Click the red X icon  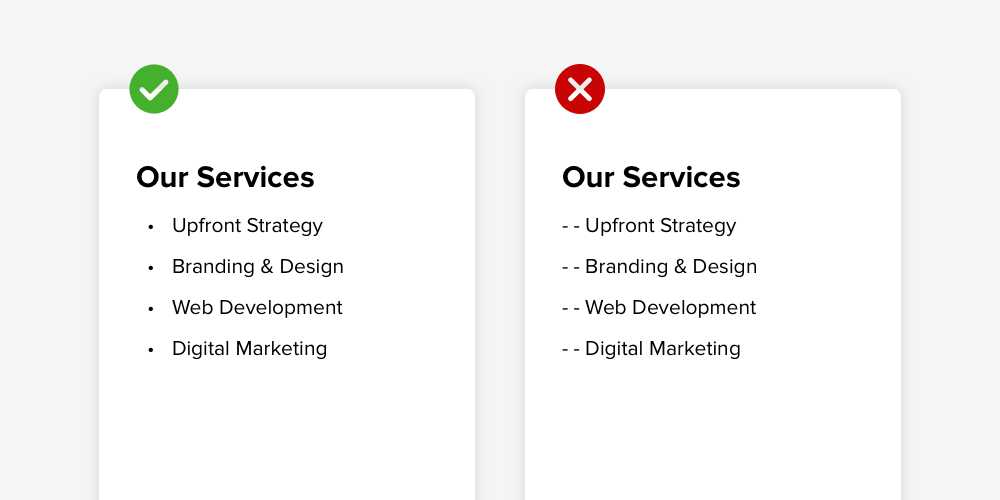click(x=580, y=89)
